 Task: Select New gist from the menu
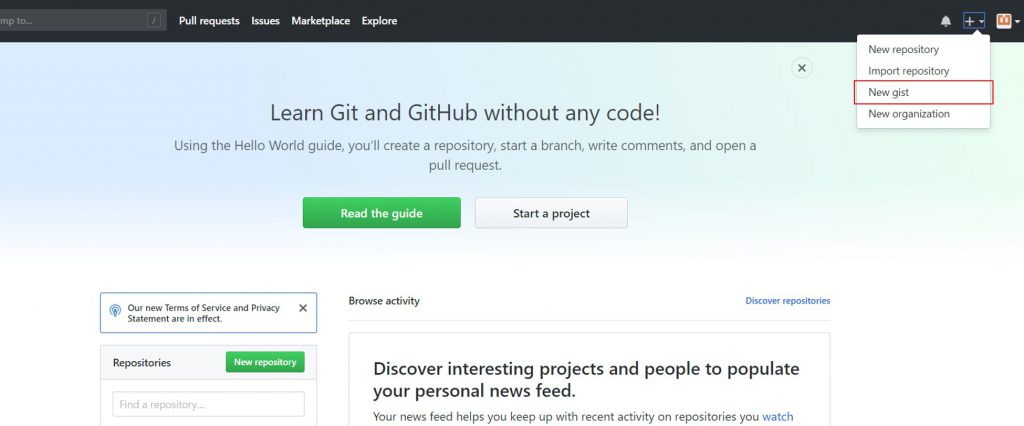click(x=888, y=92)
